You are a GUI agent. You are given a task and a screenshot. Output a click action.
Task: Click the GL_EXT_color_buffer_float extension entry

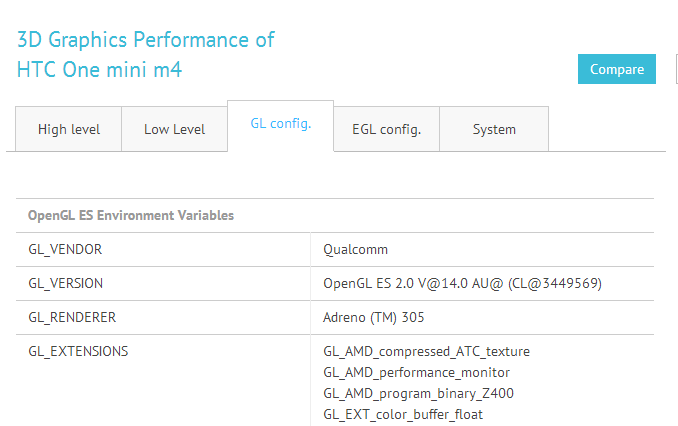[403, 414]
